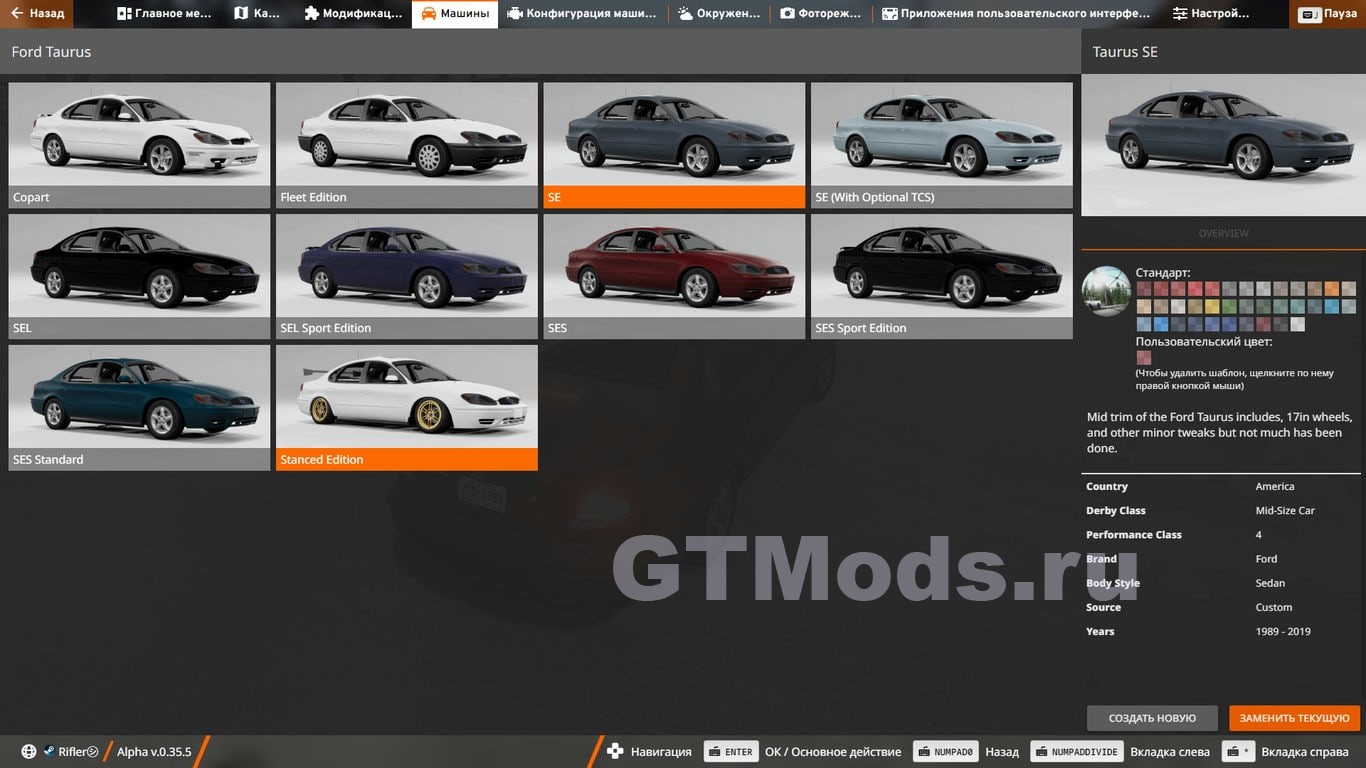Open Приложения пользовательского интерфейса tab
Screen dimensions: 1366x768
click(x=1015, y=14)
